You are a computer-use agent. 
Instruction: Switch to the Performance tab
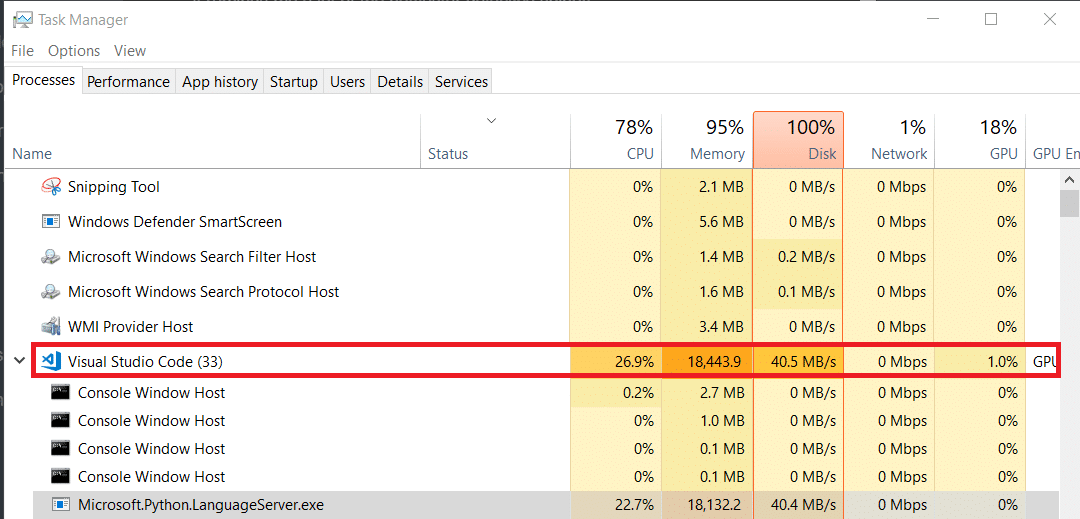(128, 82)
